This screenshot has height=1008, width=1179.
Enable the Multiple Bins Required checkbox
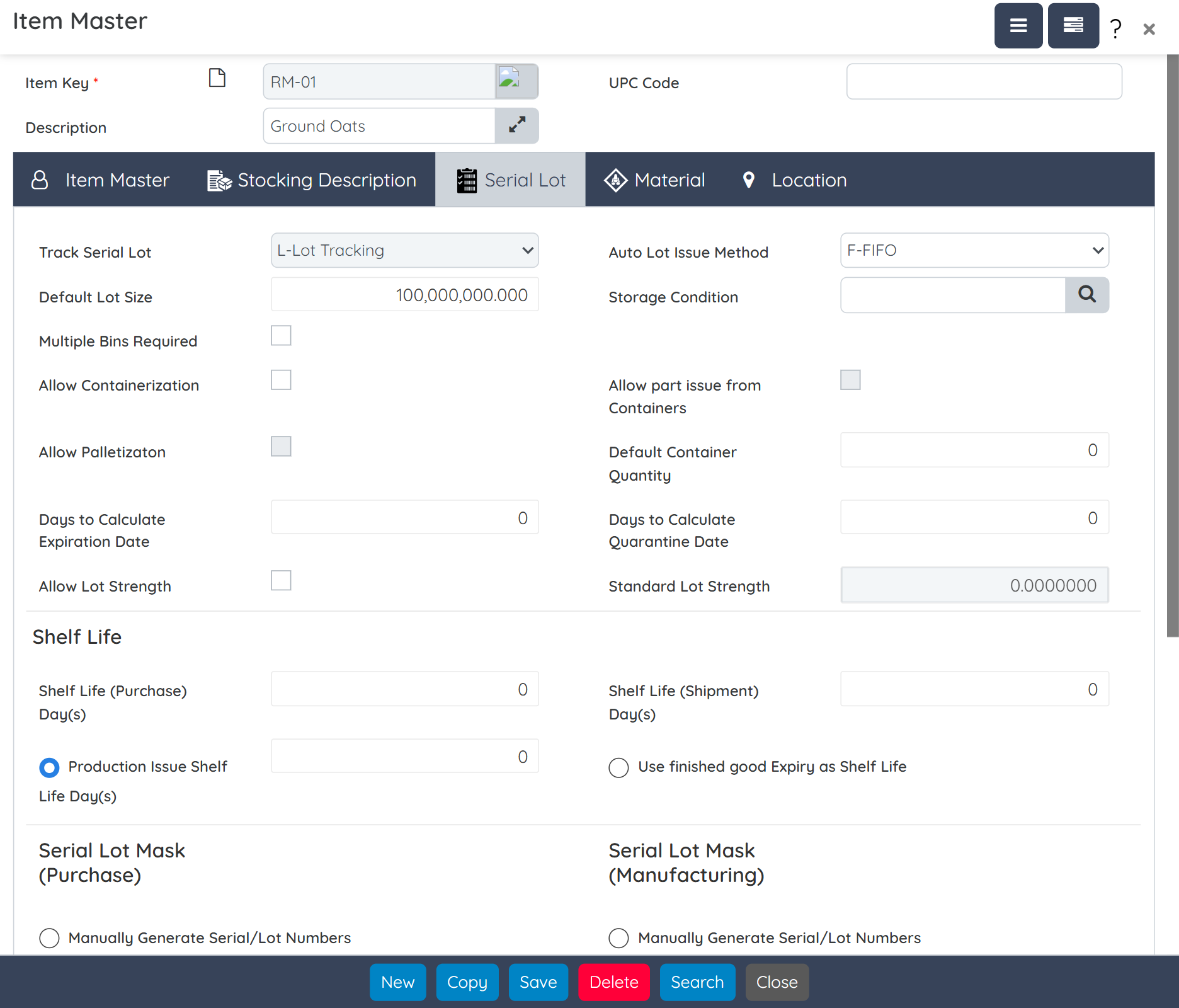click(x=281, y=335)
